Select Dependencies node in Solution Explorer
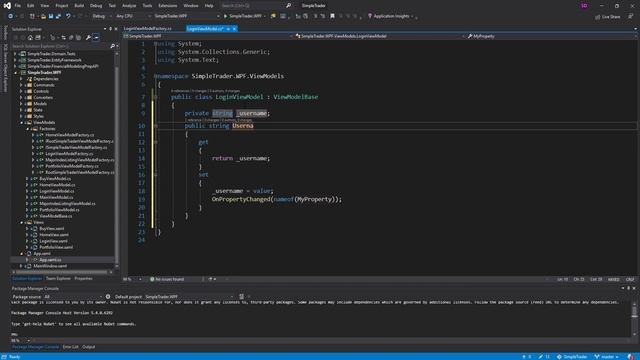Image resolution: width=640 pixels, height=360 pixels. [46, 79]
